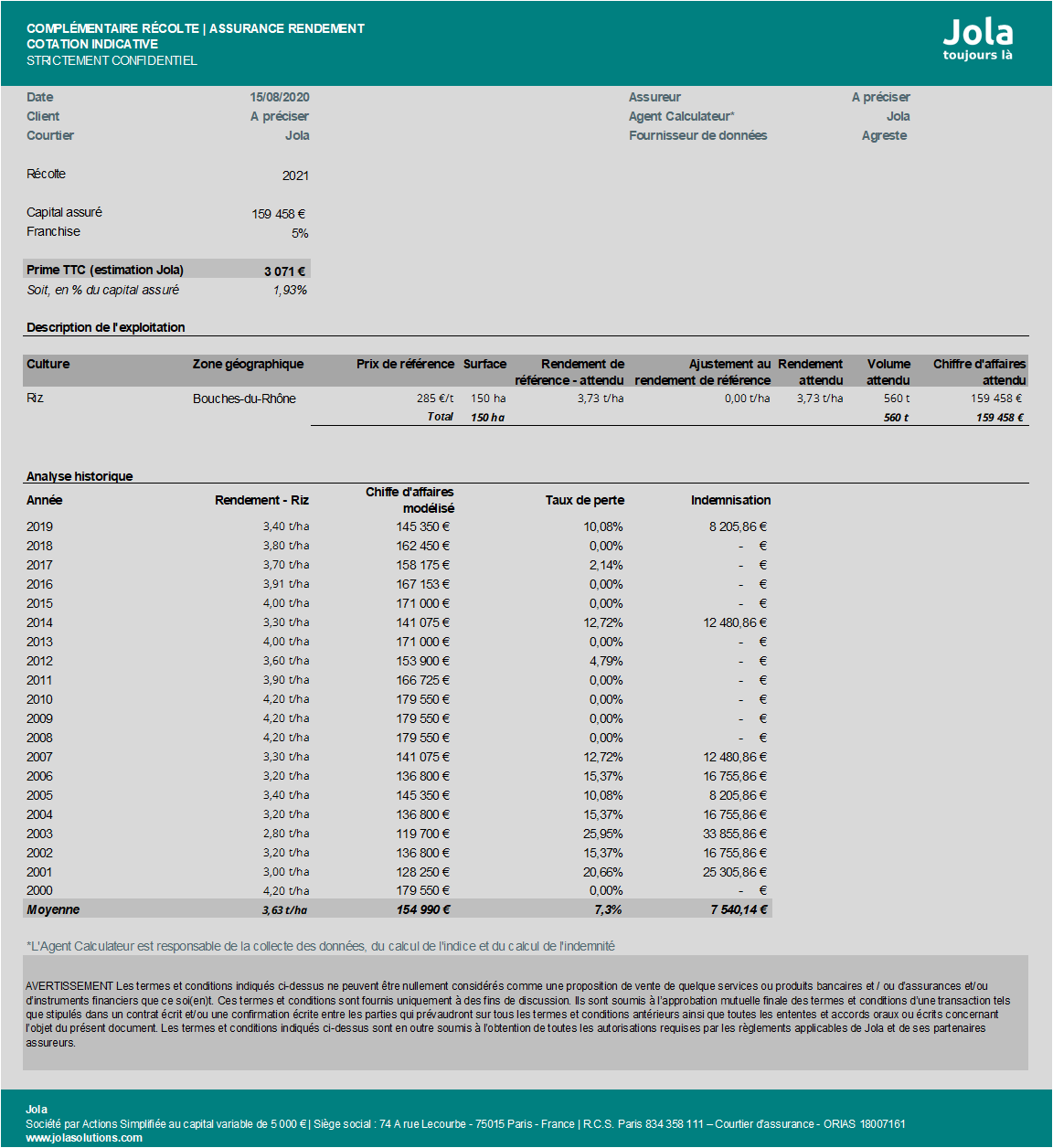Click the Agent Calculateur value "Jola"
The width and height of the screenshot is (1053, 1148).
coord(899,116)
